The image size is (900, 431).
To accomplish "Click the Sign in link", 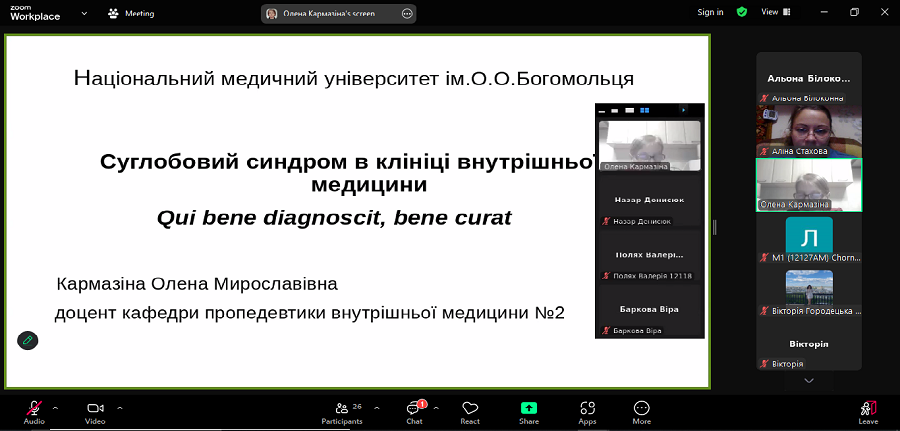I will [x=710, y=12].
